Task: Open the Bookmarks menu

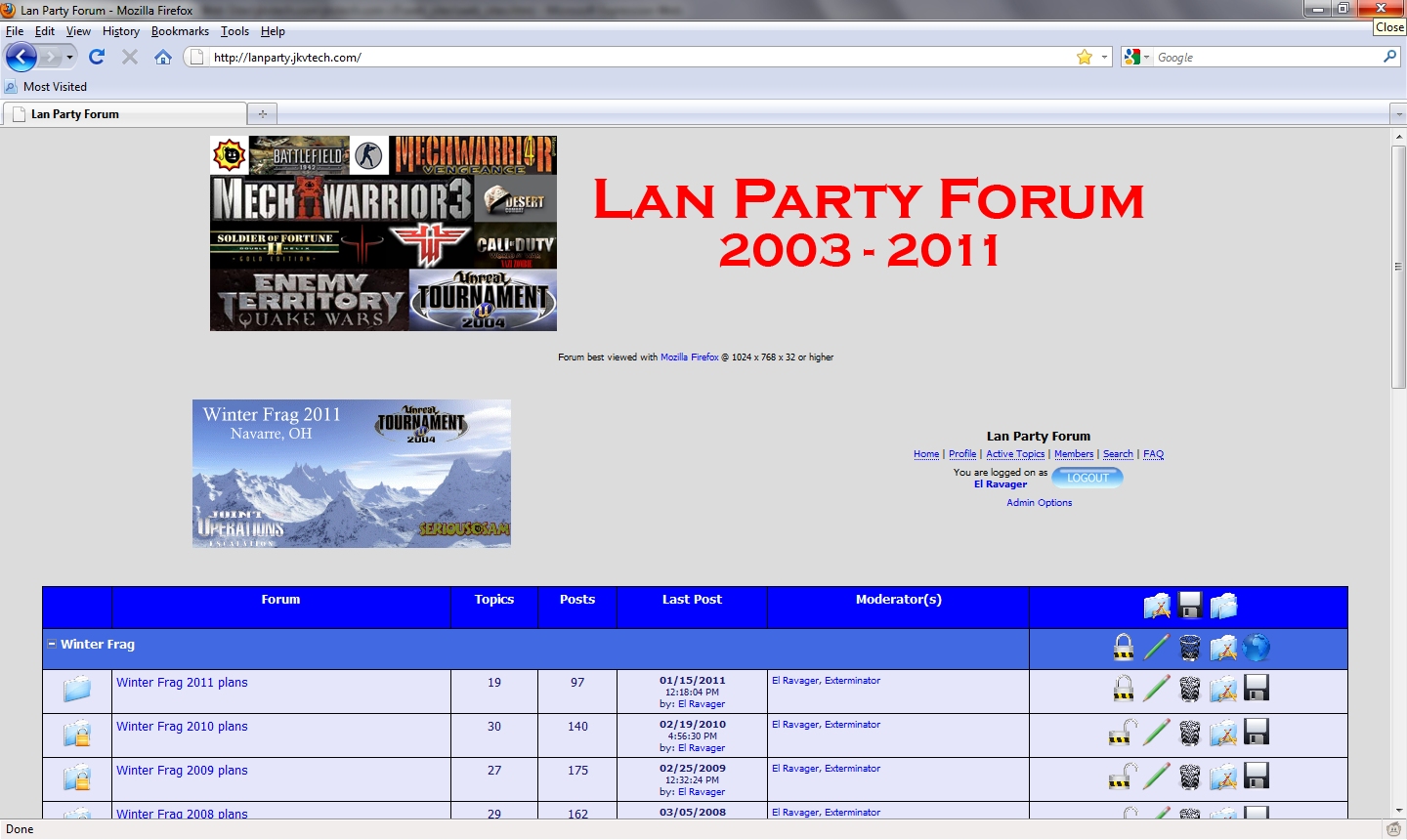Action: click(180, 31)
